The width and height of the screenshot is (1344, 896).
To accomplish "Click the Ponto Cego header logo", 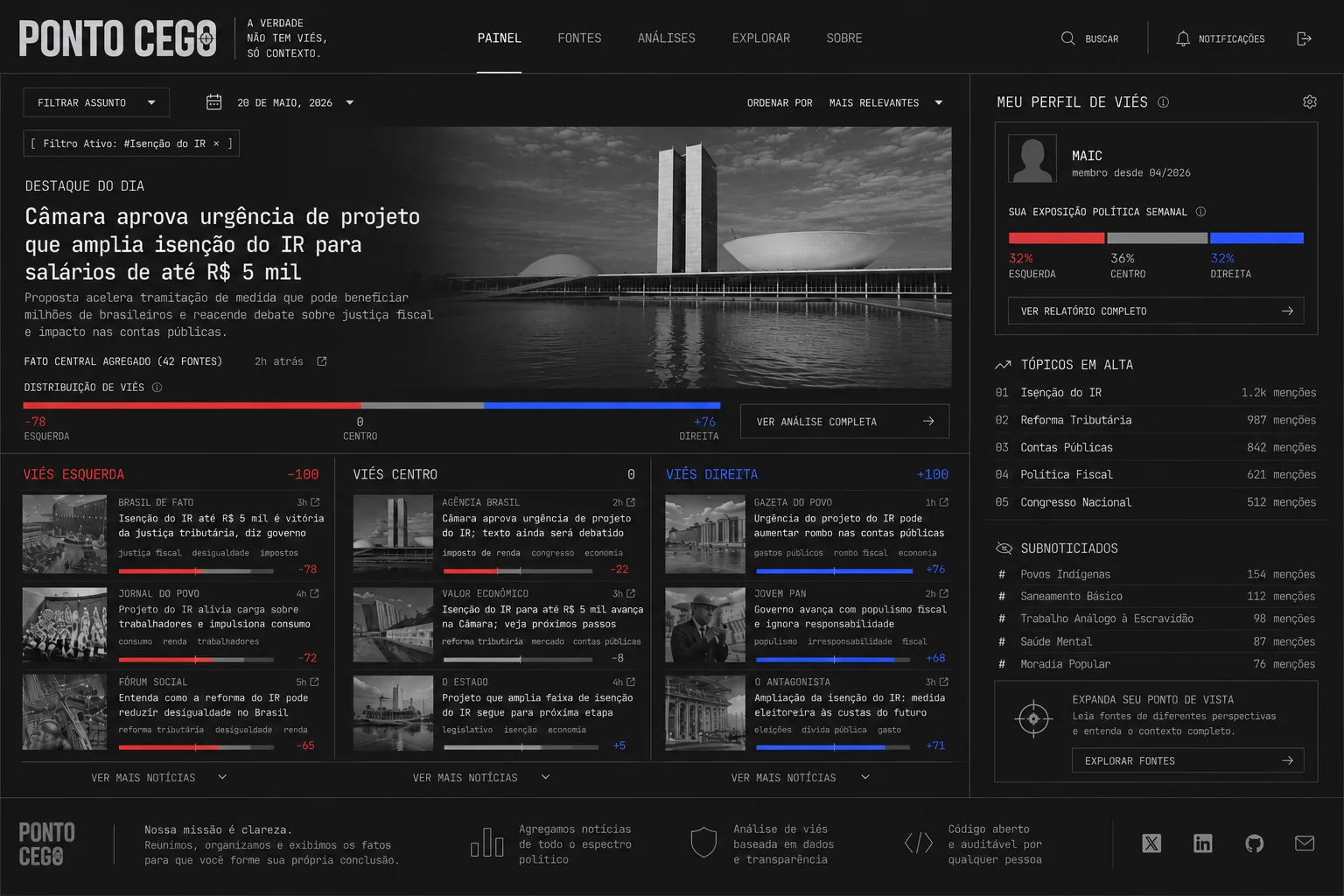I will 117,38.
